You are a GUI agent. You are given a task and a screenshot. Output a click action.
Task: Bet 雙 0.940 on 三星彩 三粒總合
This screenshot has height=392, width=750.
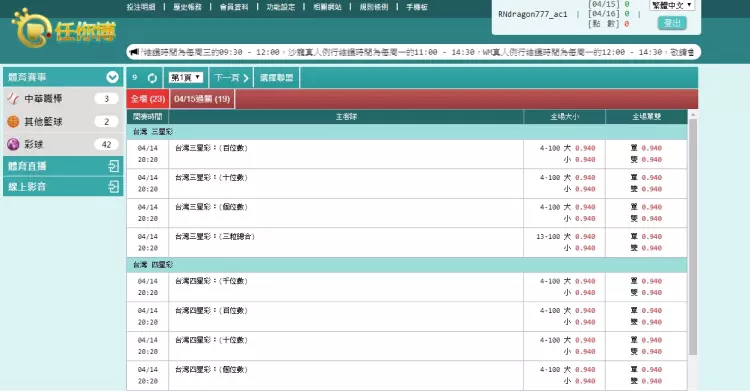(x=651, y=248)
